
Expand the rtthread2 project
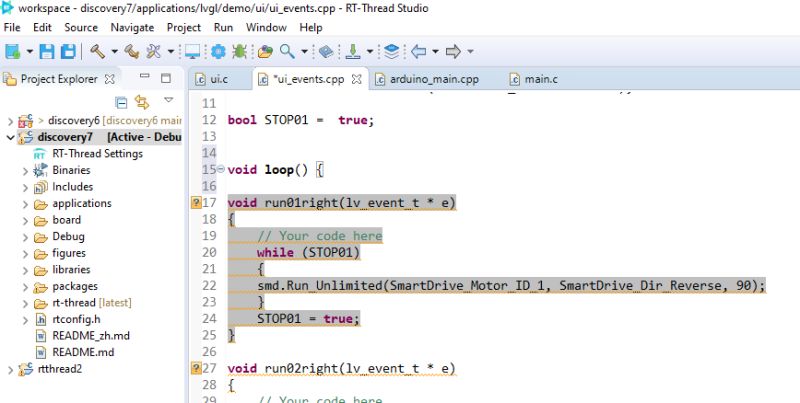pyautogui.click(x=10, y=370)
